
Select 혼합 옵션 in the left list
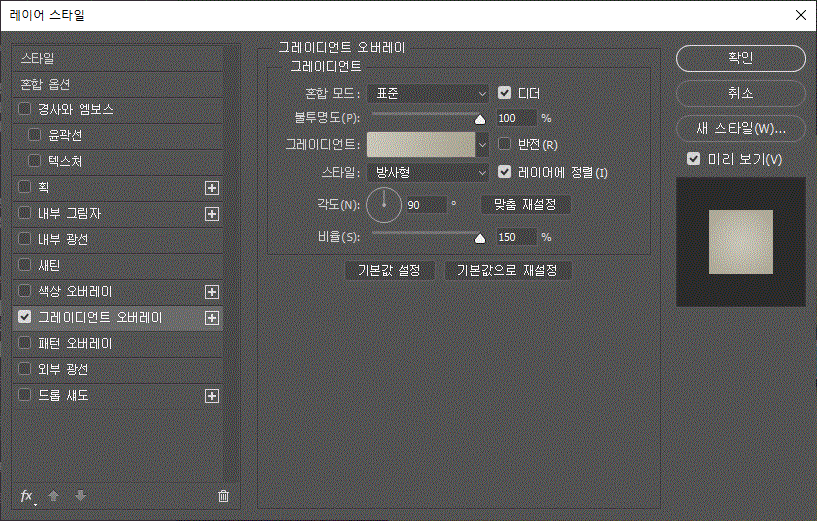118,84
